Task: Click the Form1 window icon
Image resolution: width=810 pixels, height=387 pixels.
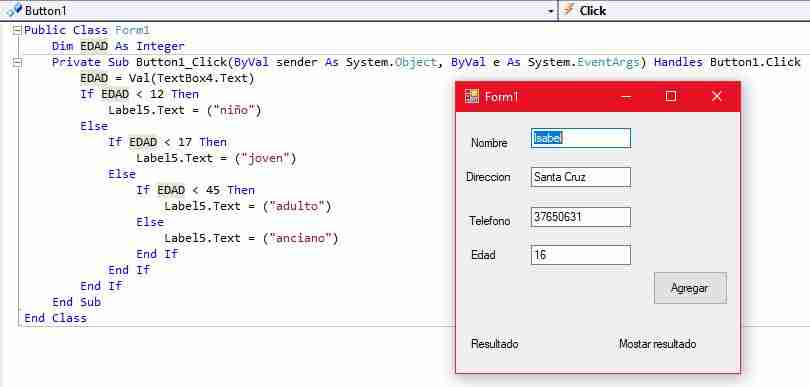Action: (472, 96)
